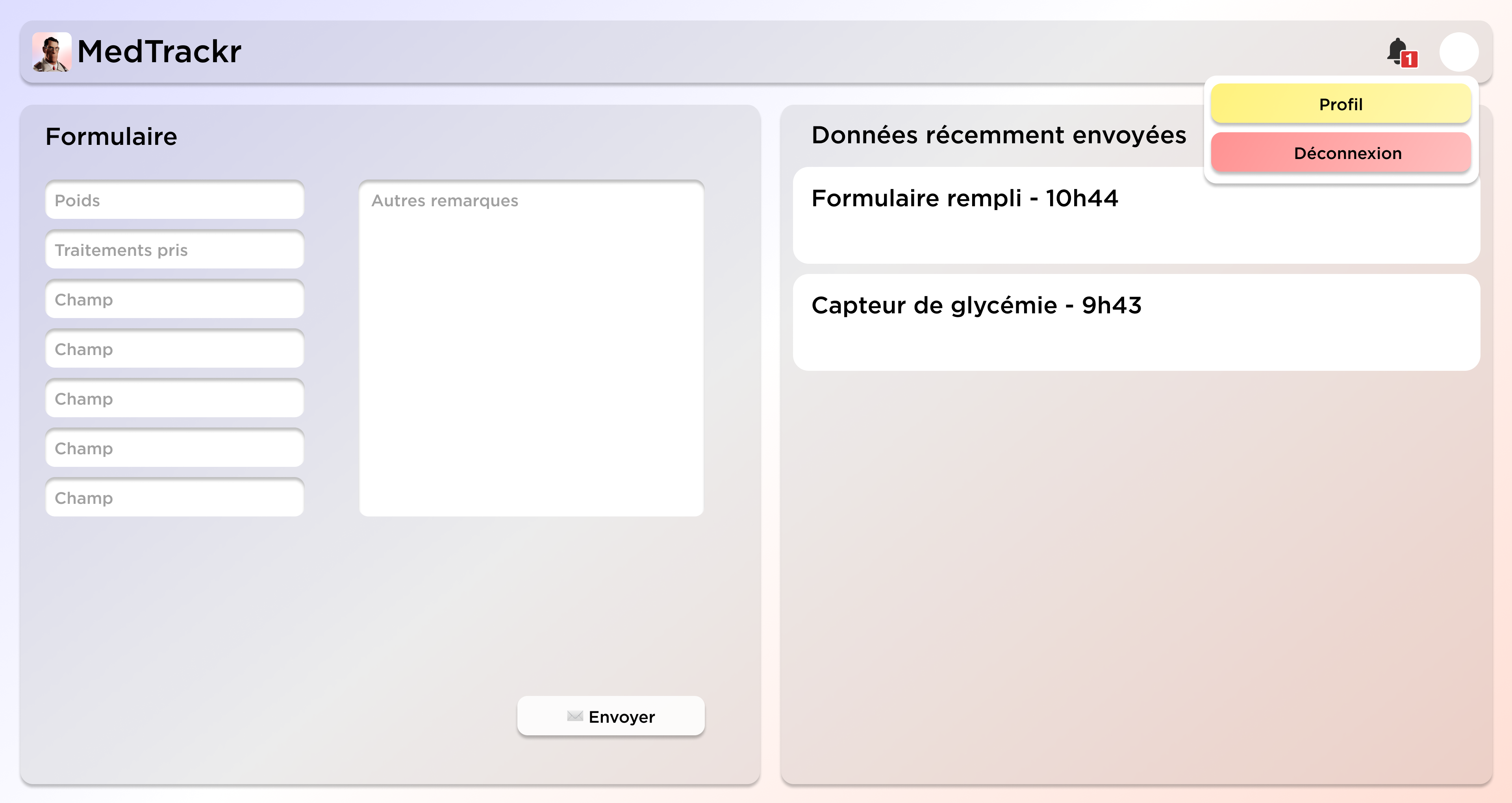The image size is (1512, 803).
Task: Open the Capteur de glycémie - 9h43 entry
Action: click(x=1136, y=322)
